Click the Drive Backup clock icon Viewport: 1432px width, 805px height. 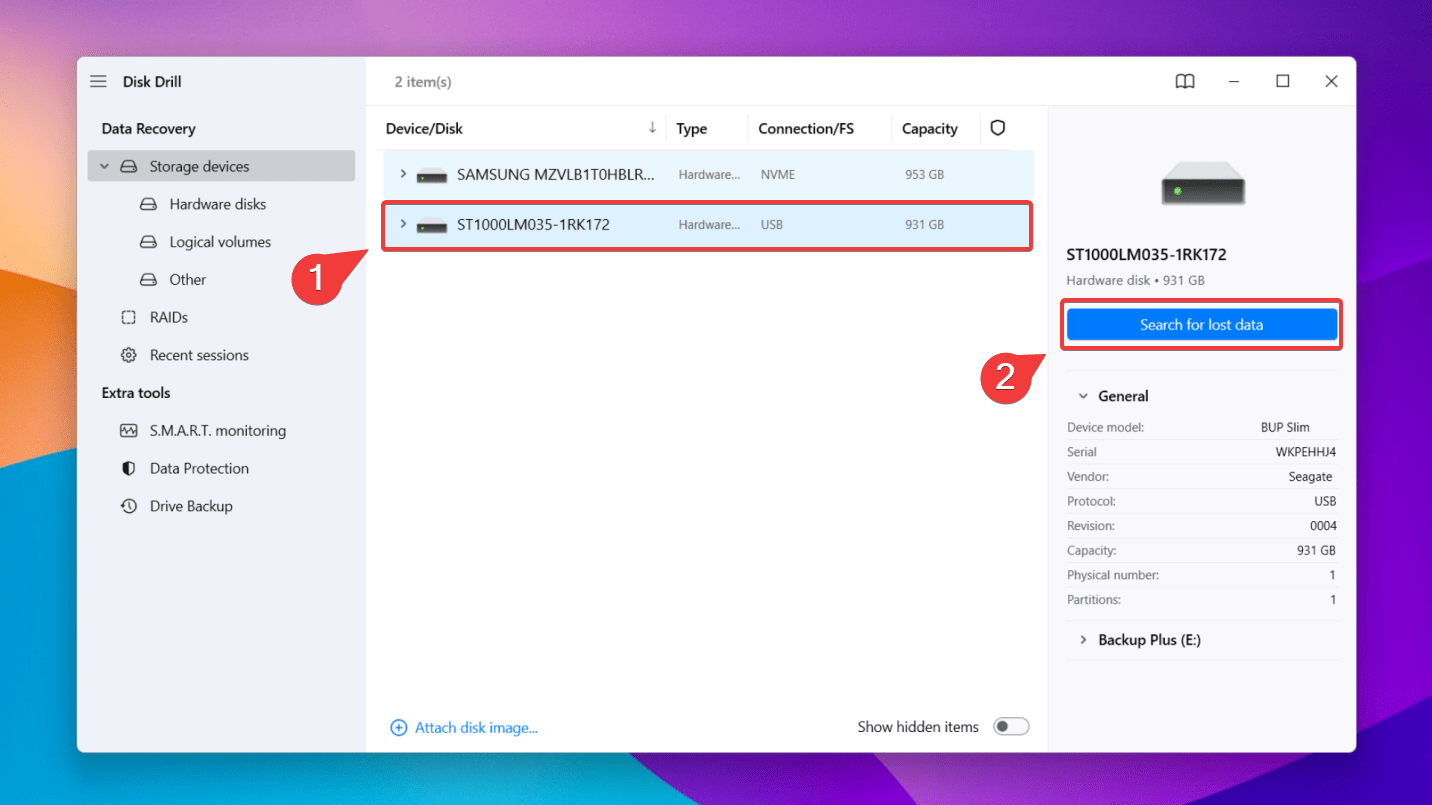(128, 506)
